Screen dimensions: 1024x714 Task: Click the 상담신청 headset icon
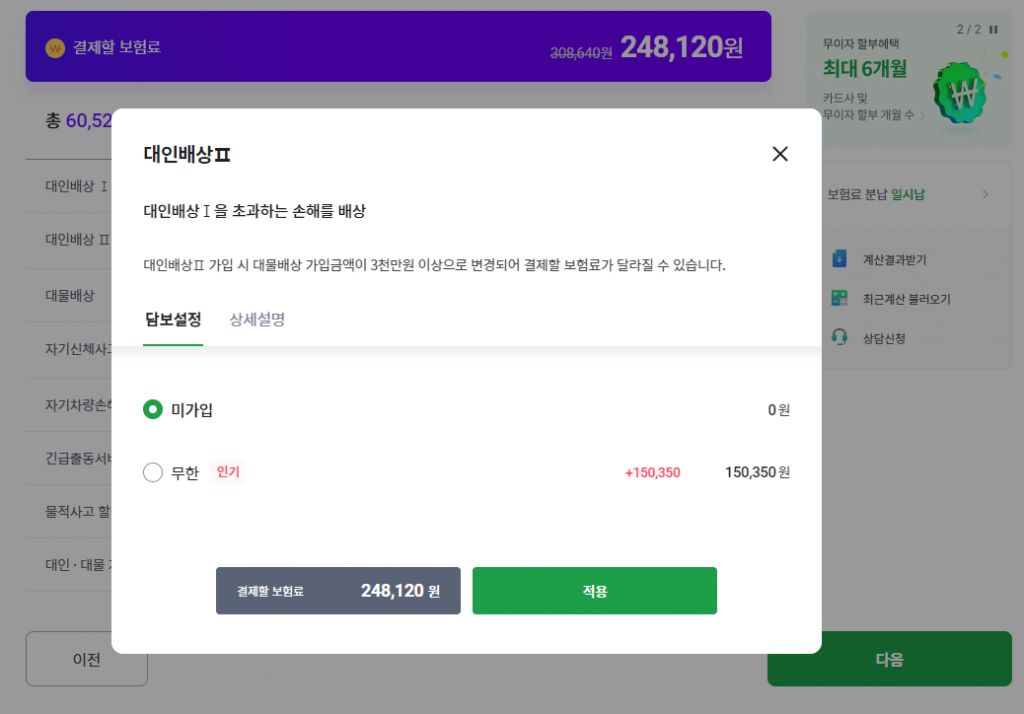click(840, 338)
